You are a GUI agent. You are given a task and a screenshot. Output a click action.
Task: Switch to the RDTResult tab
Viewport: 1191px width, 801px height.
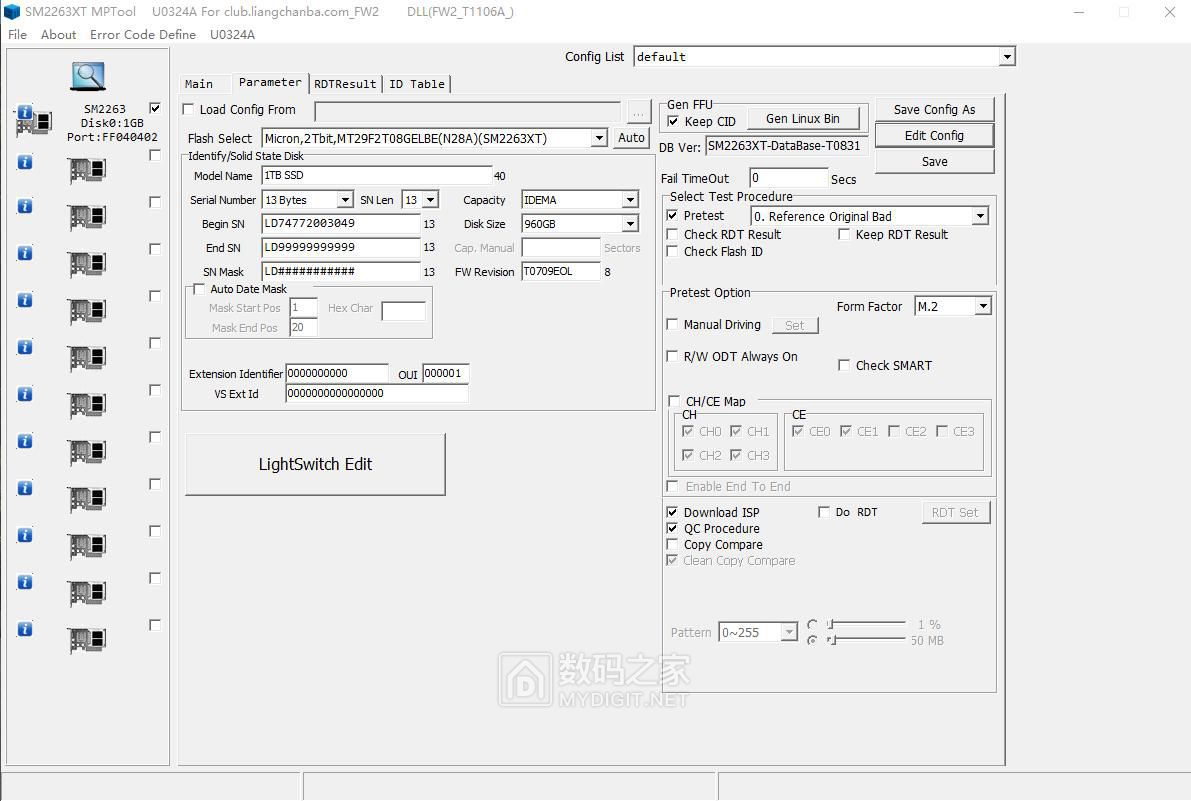345,84
